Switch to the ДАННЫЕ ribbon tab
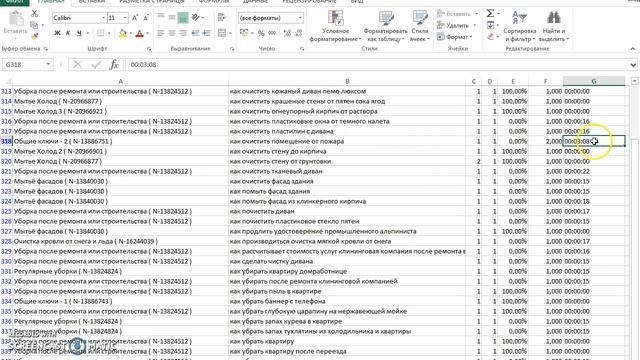The width and height of the screenshot is (640, 360). pyautogui.click(x=255, y=2)
